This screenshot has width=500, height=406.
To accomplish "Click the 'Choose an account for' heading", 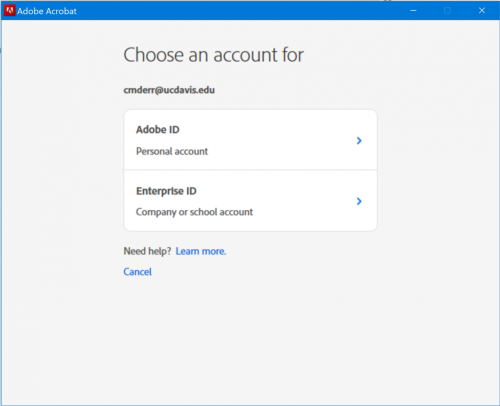I will point(213,55).
